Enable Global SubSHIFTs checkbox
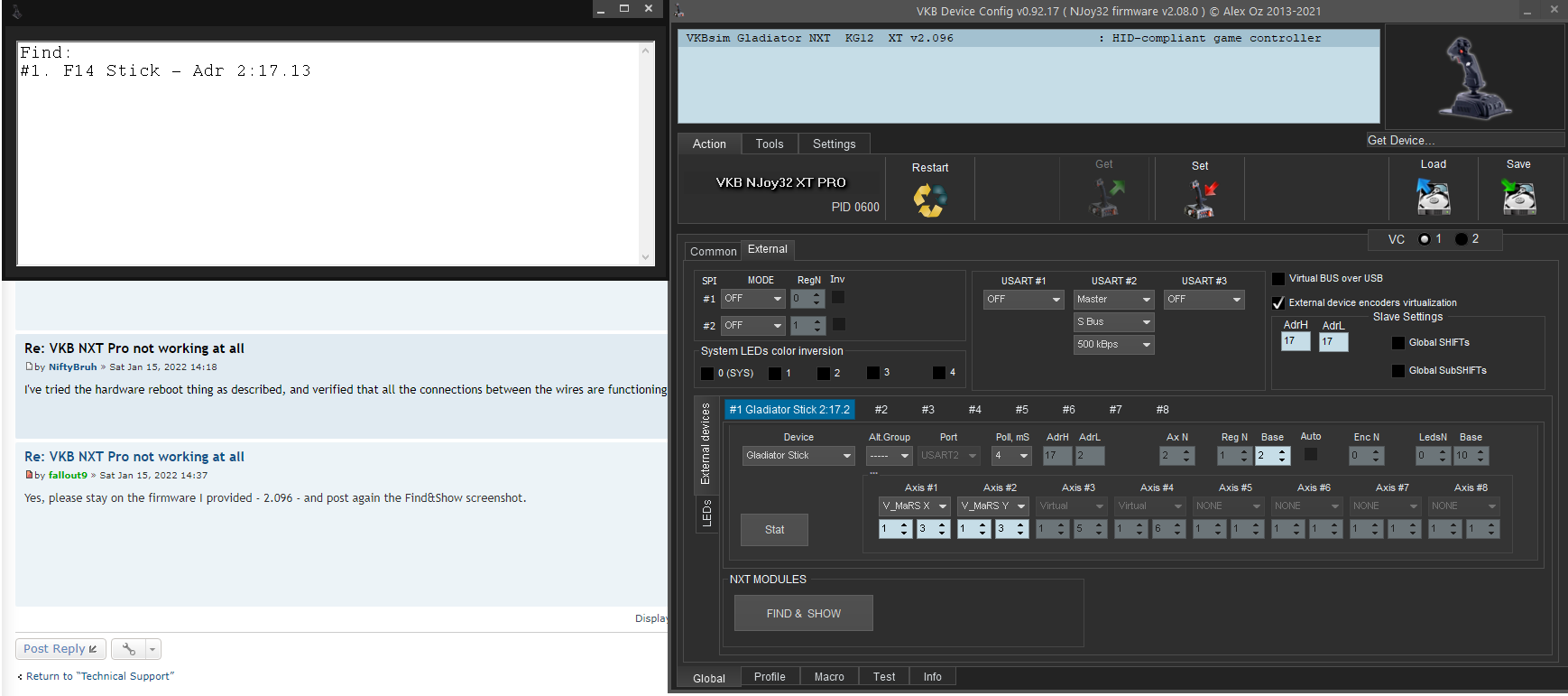1568x696 pixels. (x=1398, y=371)
